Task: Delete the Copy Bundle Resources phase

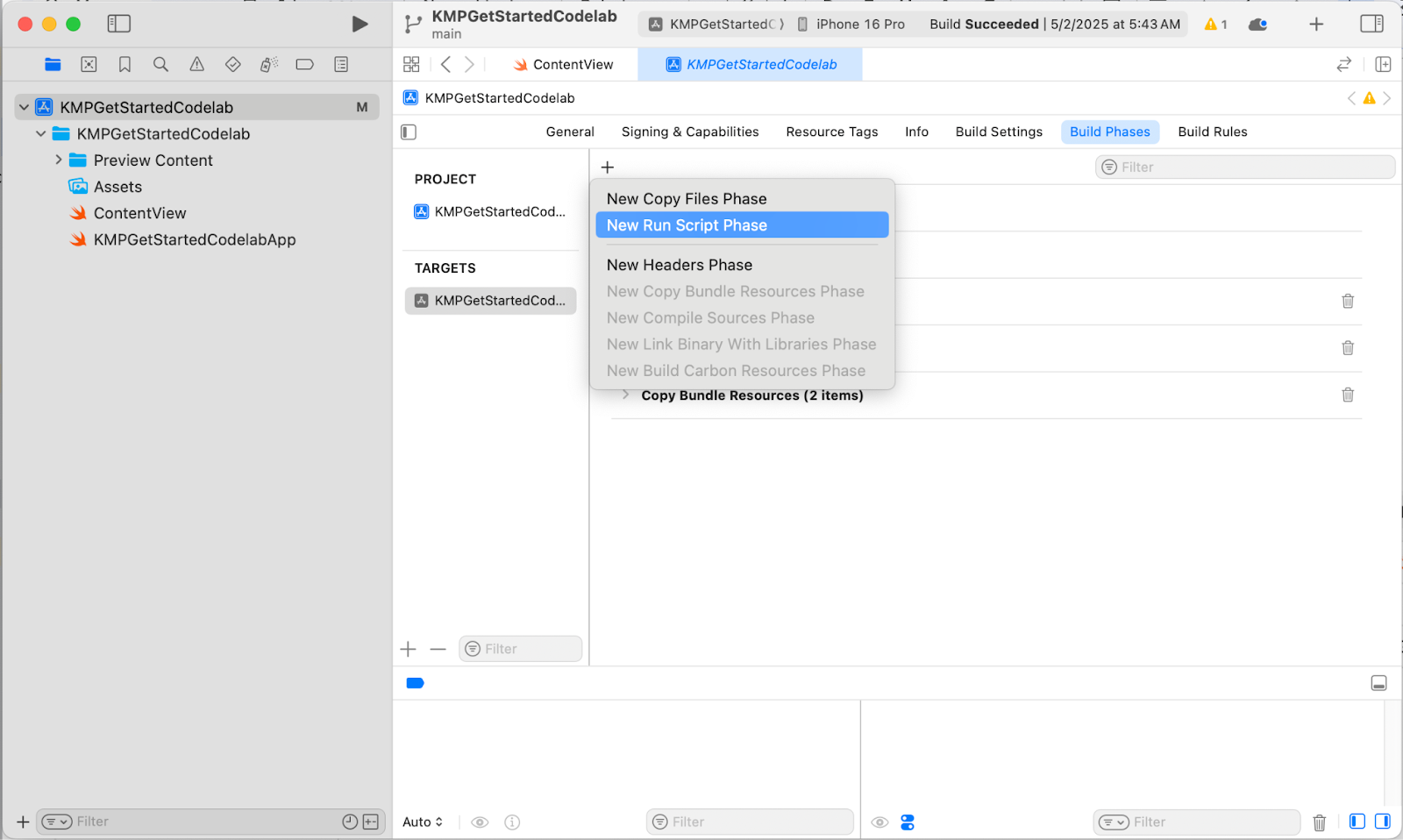Action: [x=1347, y=395]
